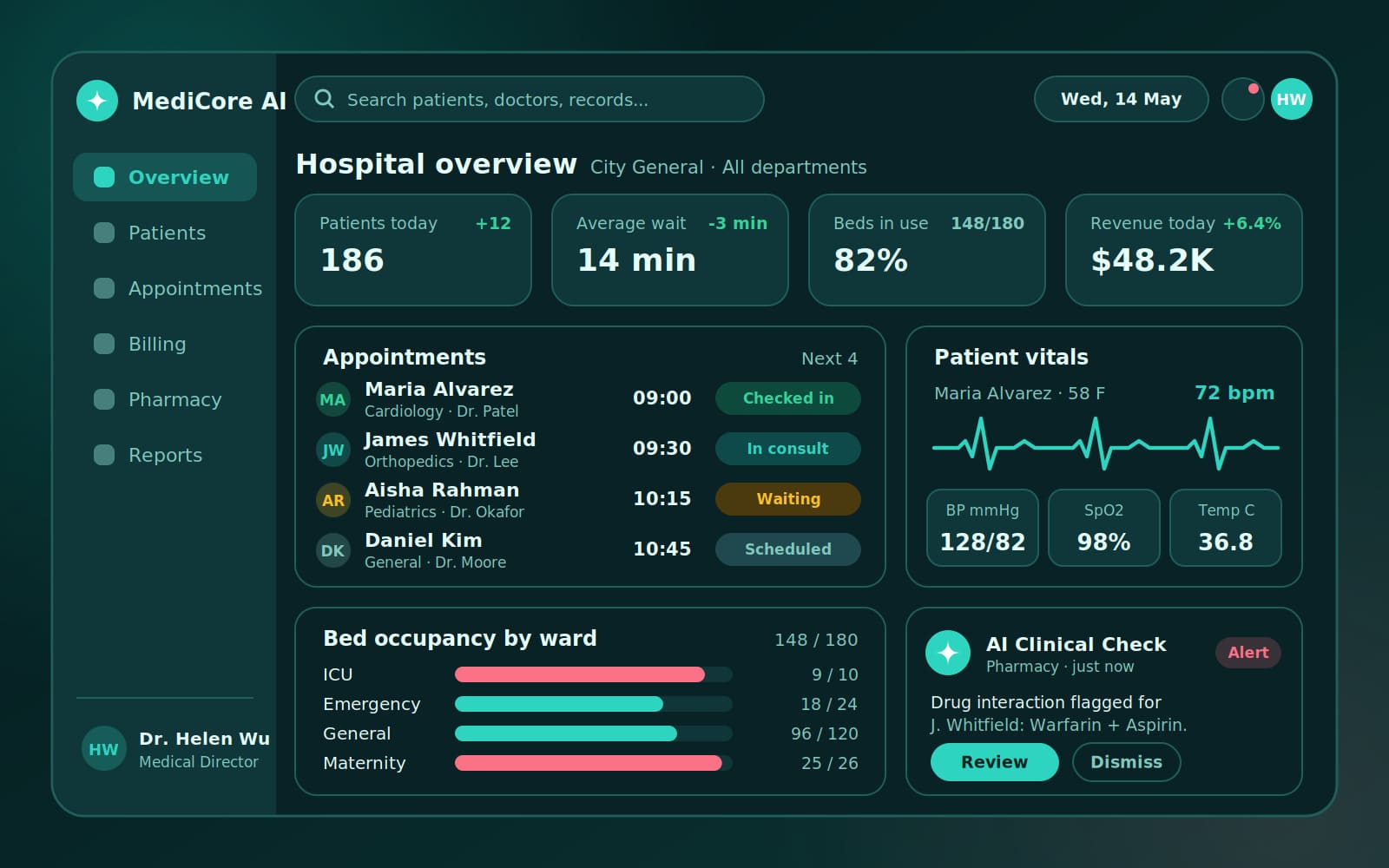This screenshot has height=868, width=1389.
Task: Click the Scheduled status badge
Action: 787,549
